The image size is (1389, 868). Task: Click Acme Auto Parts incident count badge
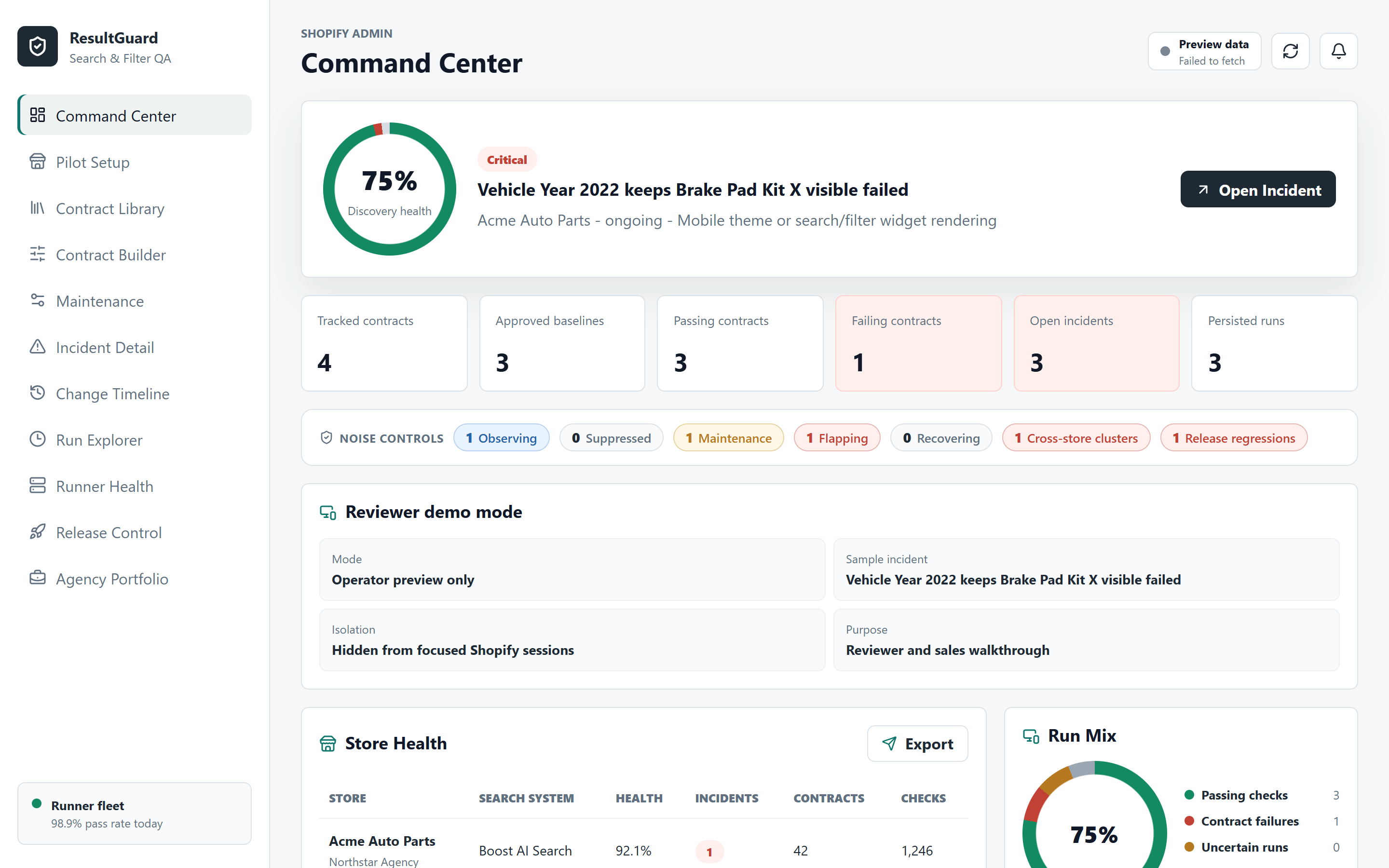tap(709, 851)
